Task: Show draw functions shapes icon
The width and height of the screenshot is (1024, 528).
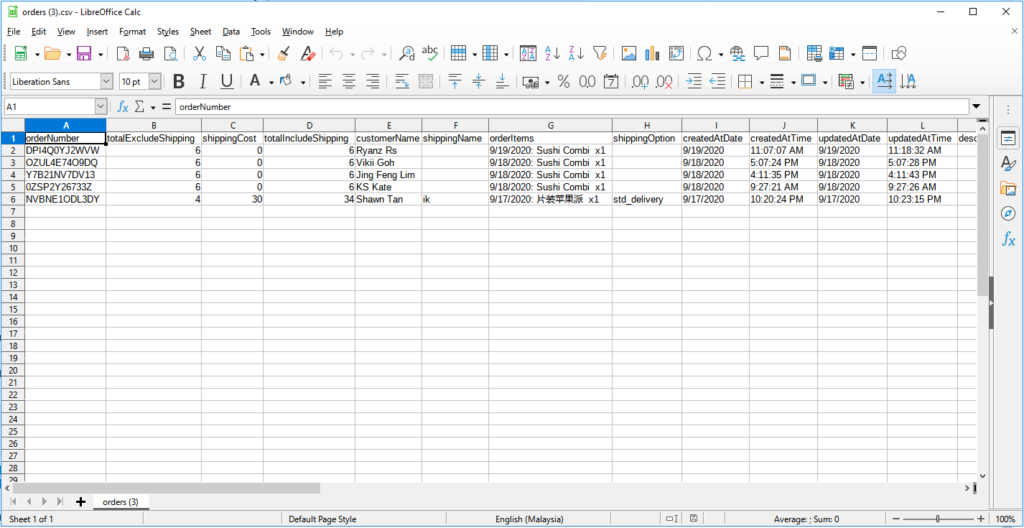Action: coord(899,54)
